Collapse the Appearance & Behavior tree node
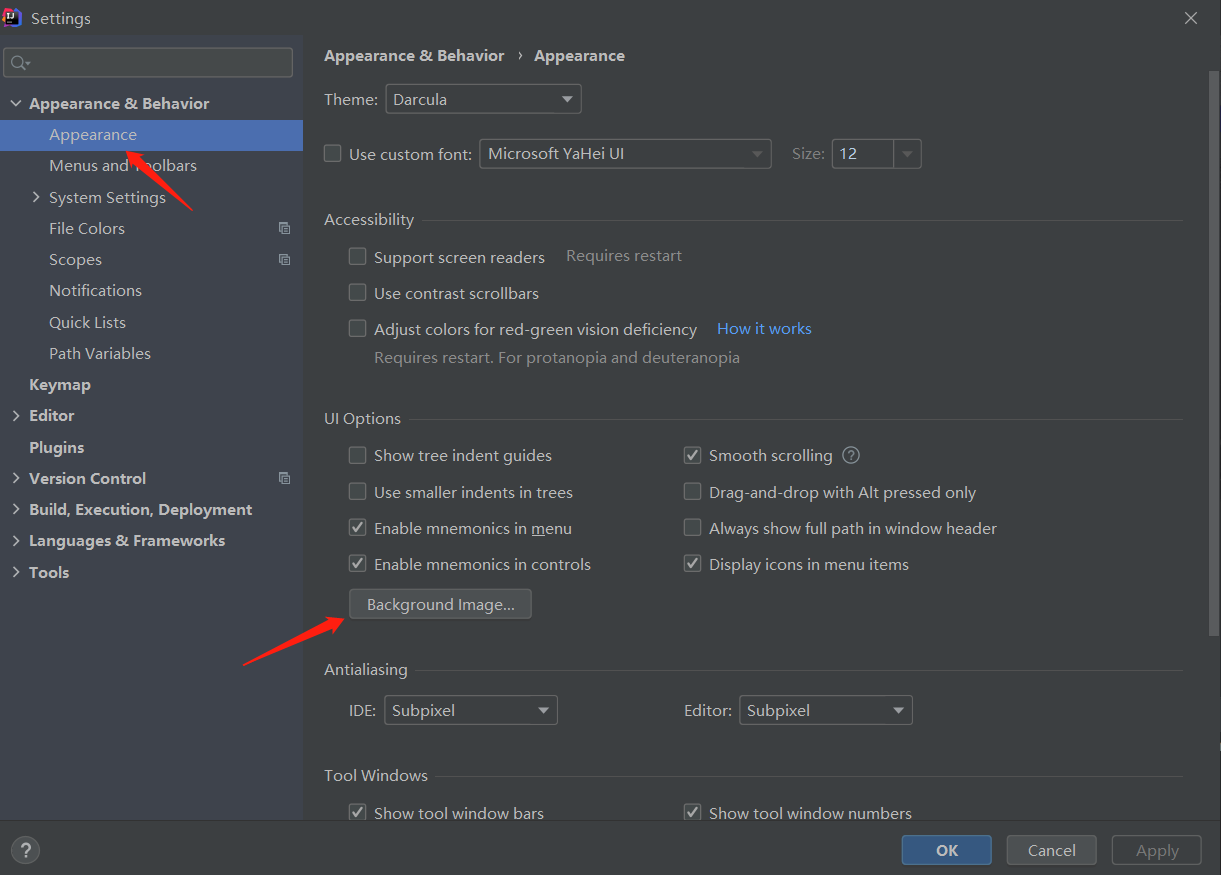 [x=15, y=103]
